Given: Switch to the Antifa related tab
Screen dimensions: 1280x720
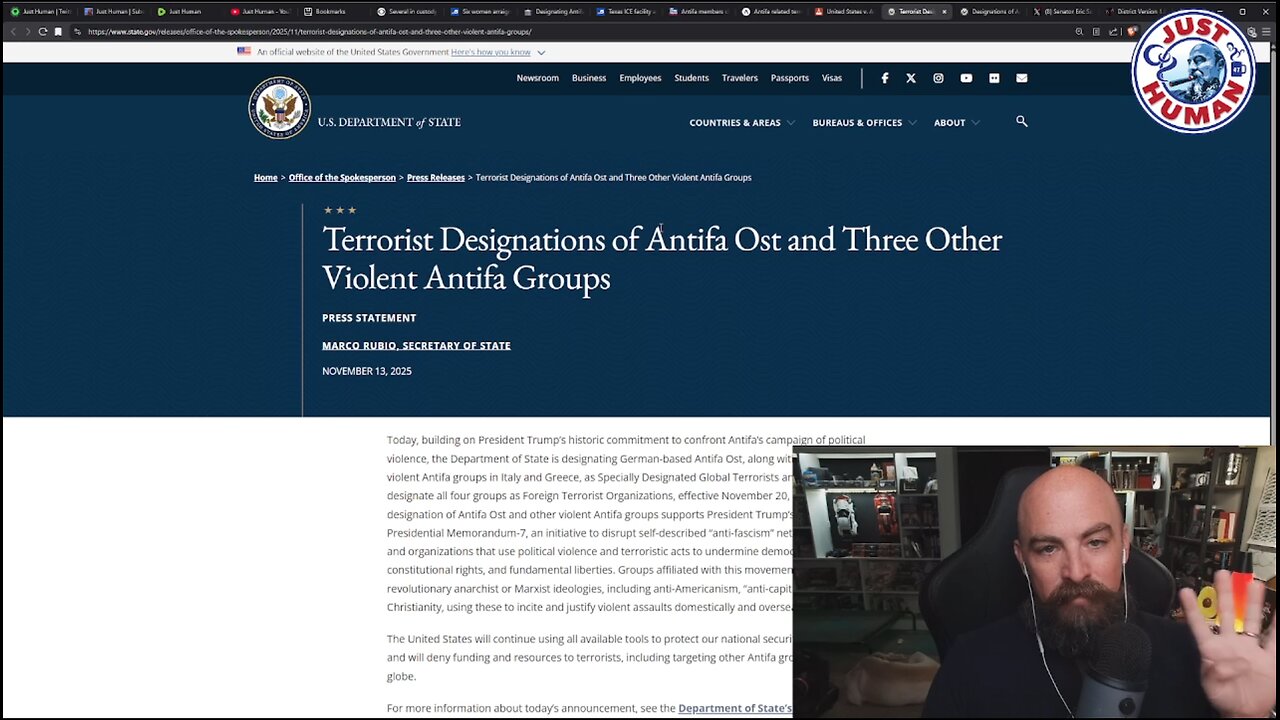Looking at the screenshot, I should pos(770,12).
